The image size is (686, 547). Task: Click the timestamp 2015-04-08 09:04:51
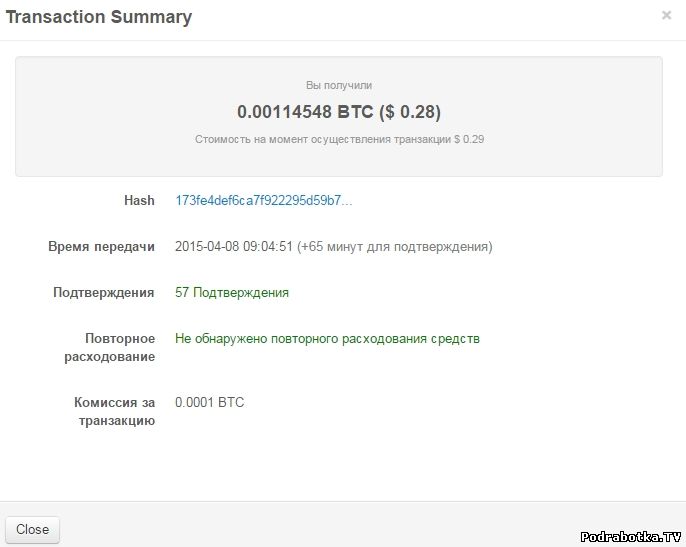tap(233, 246)
